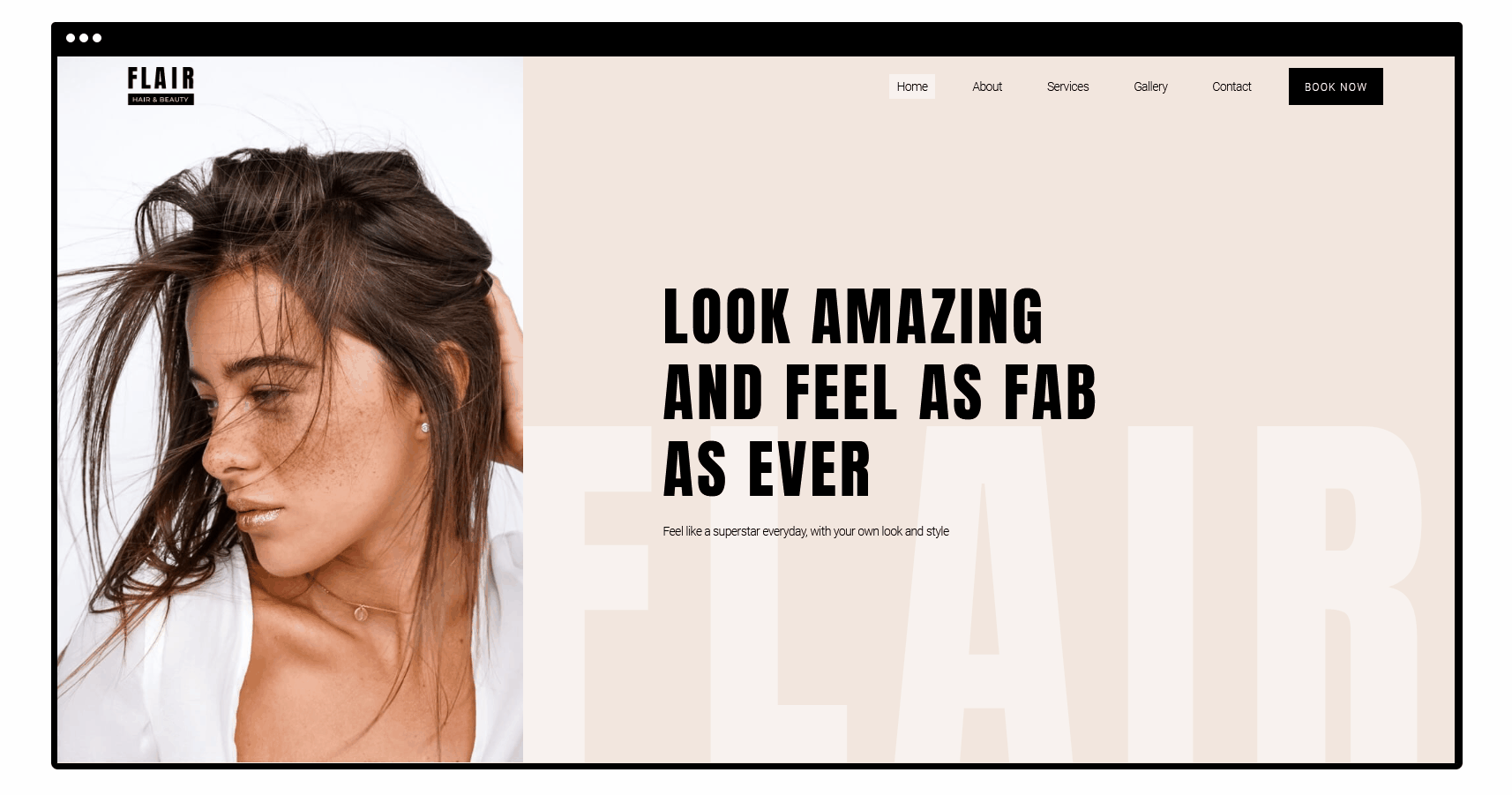This screenshot has height=795, width=1512.
Task: Click the AS EVER headline line
Action: (x=767, y=469)
